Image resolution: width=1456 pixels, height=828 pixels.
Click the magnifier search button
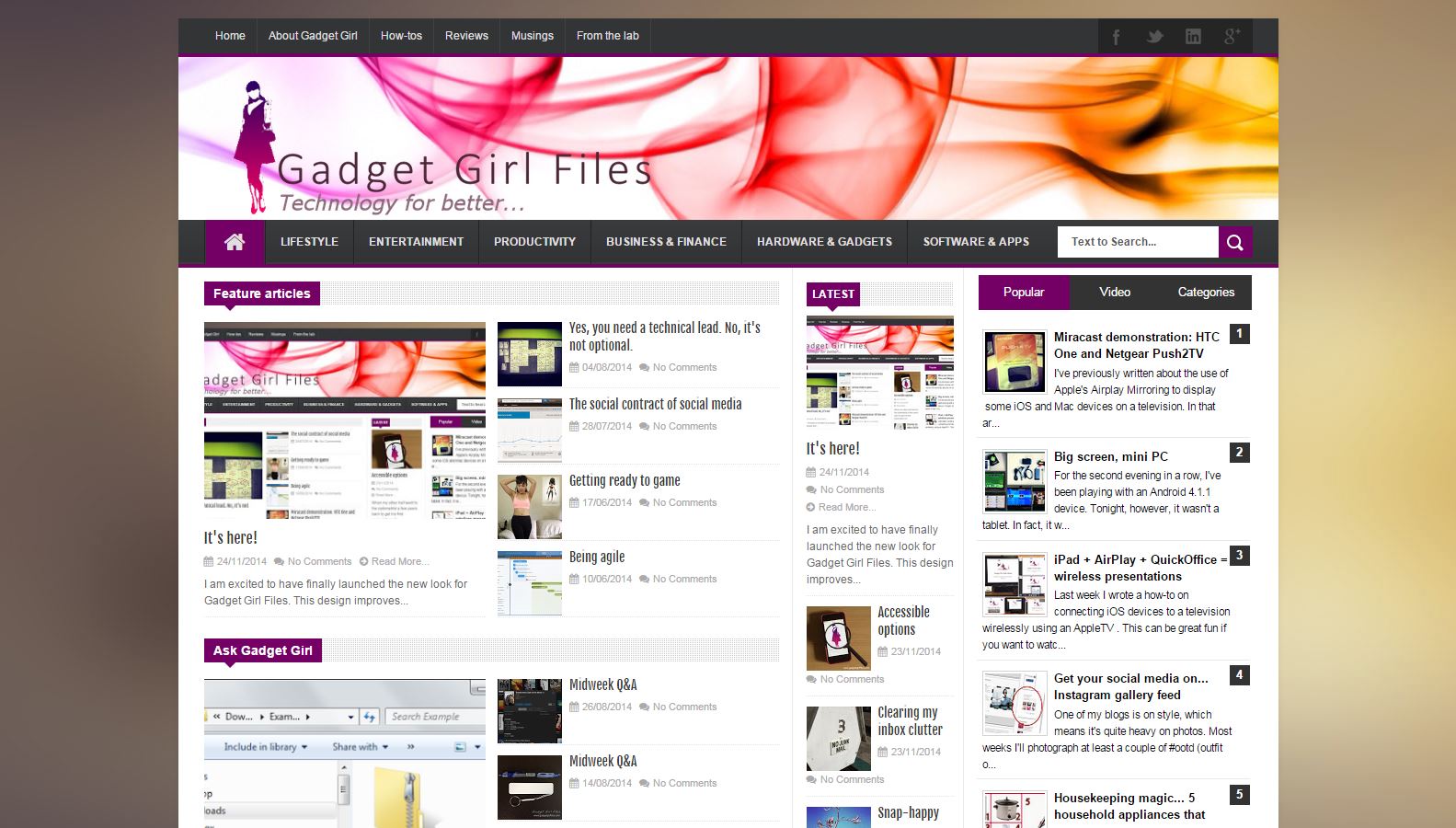click(x=1235, y=242)
